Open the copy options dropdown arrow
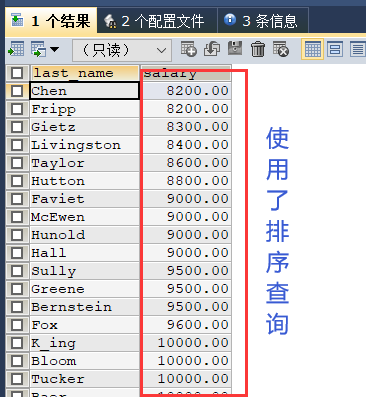 (x=54, y=50)
